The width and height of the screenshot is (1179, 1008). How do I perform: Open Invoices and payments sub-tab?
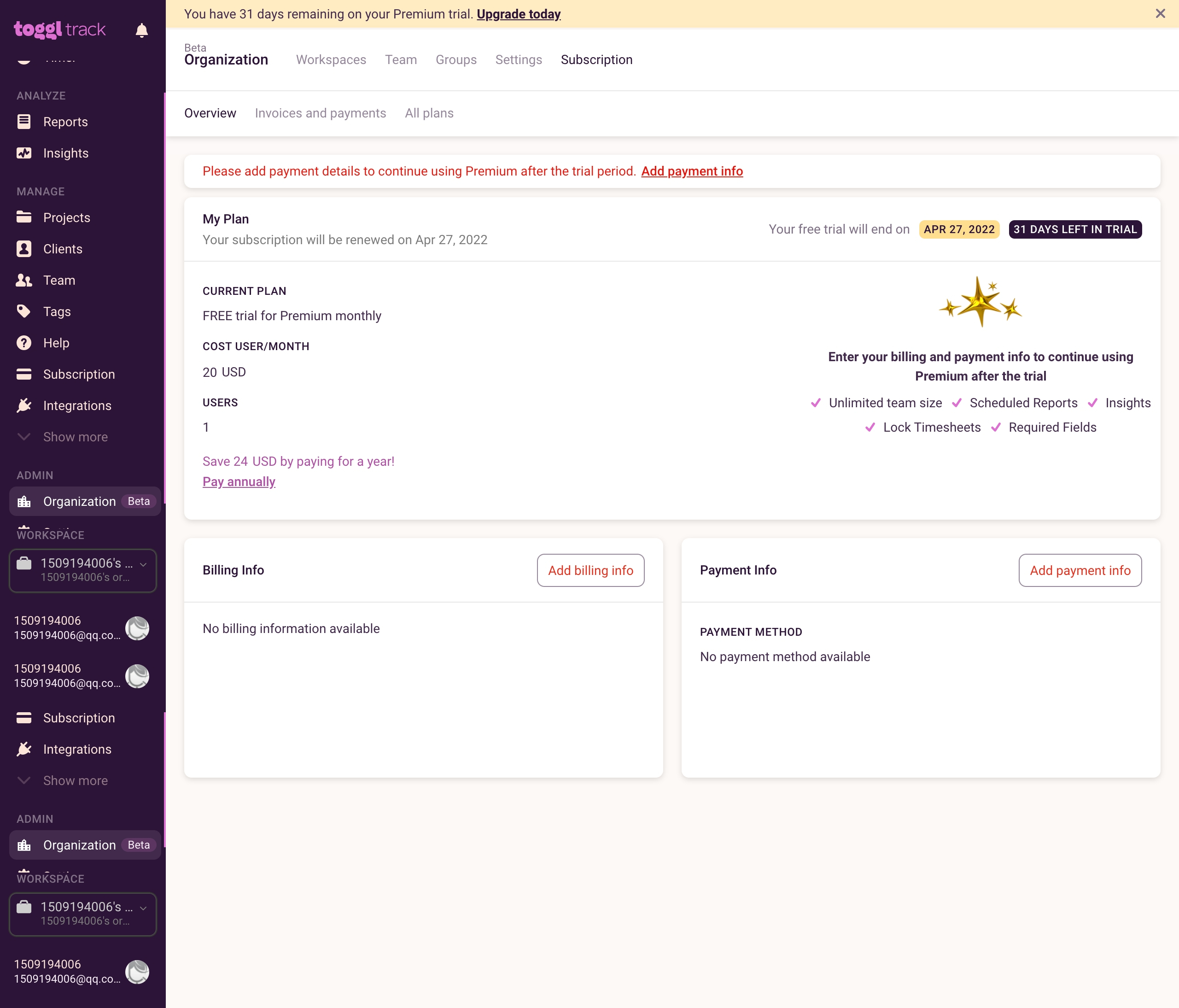click(321, 113)
